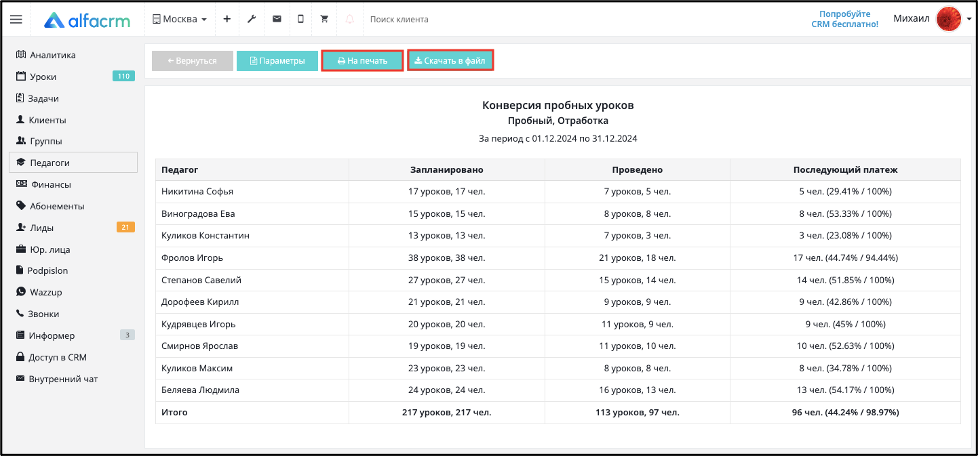Click the envelope mail icon
The height and width of the screenshot is (456, 979).
277,19
